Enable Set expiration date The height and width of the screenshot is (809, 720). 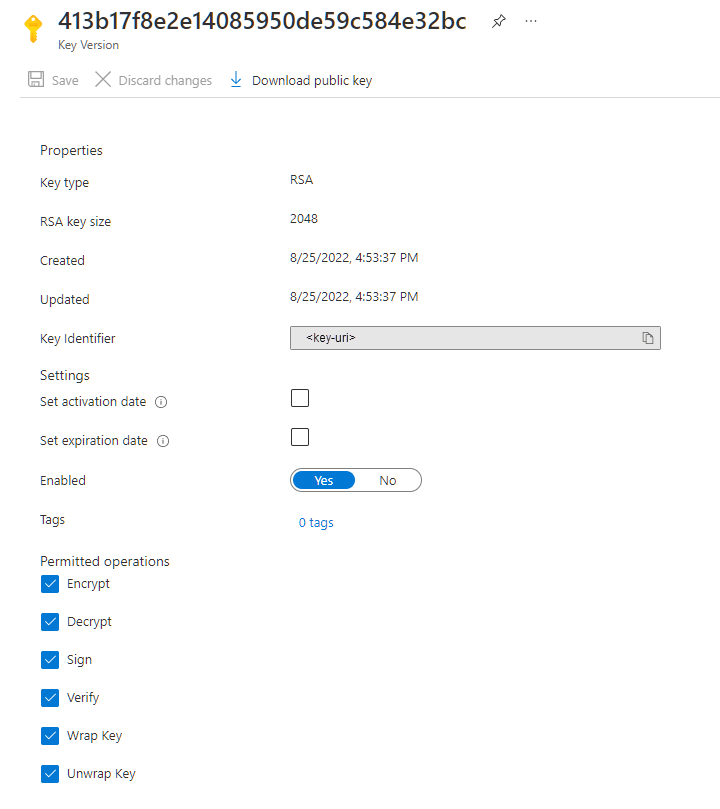point(299,437)
